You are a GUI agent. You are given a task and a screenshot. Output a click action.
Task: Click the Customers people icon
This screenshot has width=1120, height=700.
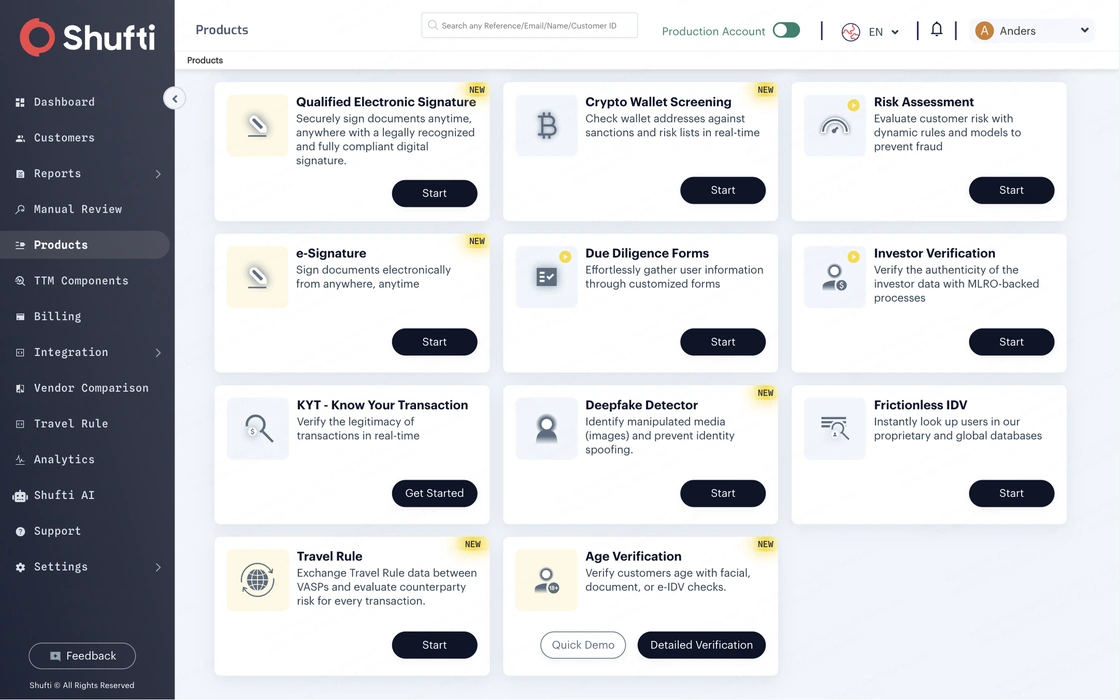coord(20,138)
